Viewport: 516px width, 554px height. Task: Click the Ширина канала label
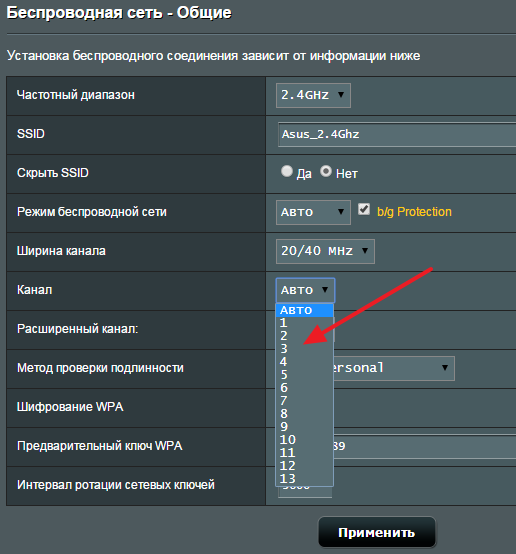(x=61, y=251)
